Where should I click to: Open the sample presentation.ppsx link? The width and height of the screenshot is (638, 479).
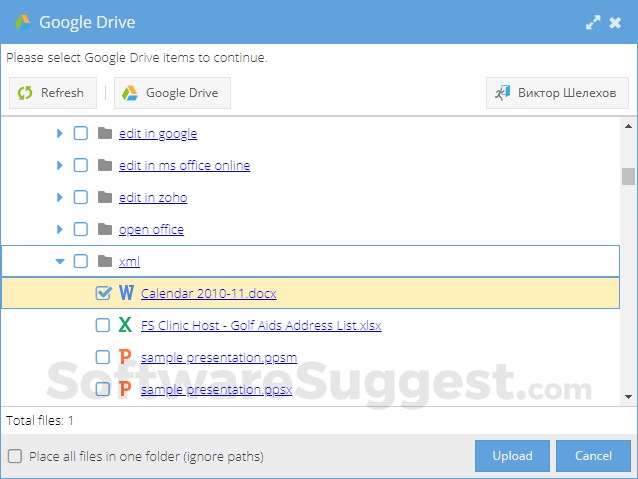(x=216, y=389)
